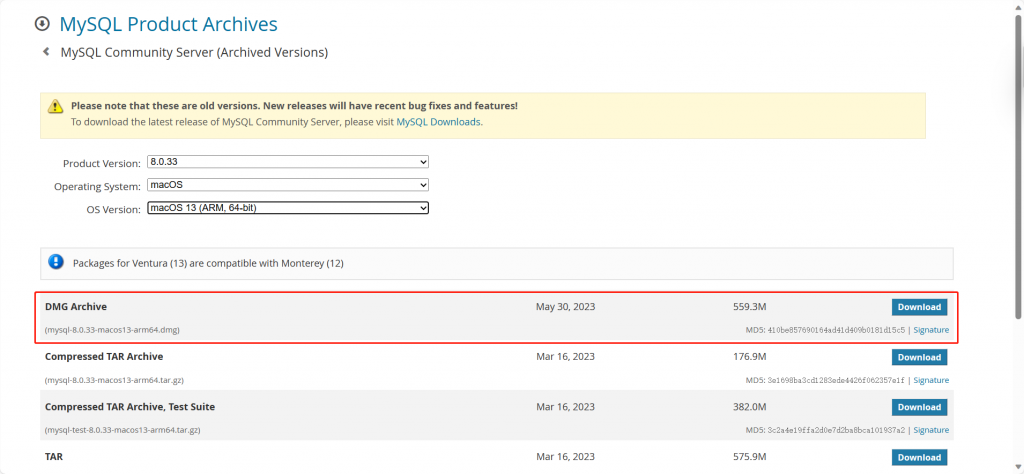Click the download circle icon beside MySQL Product Archives
The width and height of the screenshot is (1024, 474).
tap(42, 24)
